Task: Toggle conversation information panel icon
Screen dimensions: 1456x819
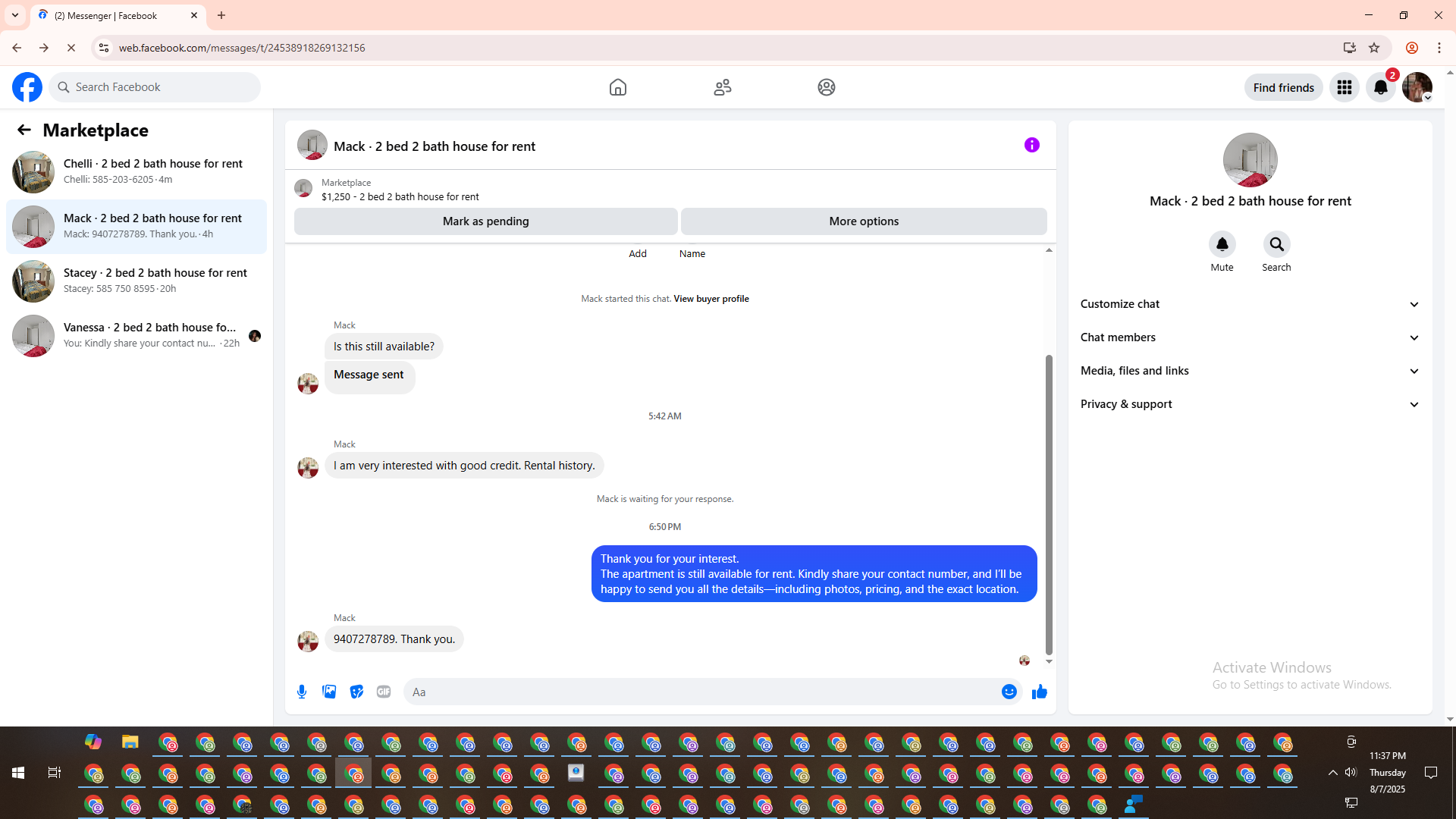Action: (1031, 145)
